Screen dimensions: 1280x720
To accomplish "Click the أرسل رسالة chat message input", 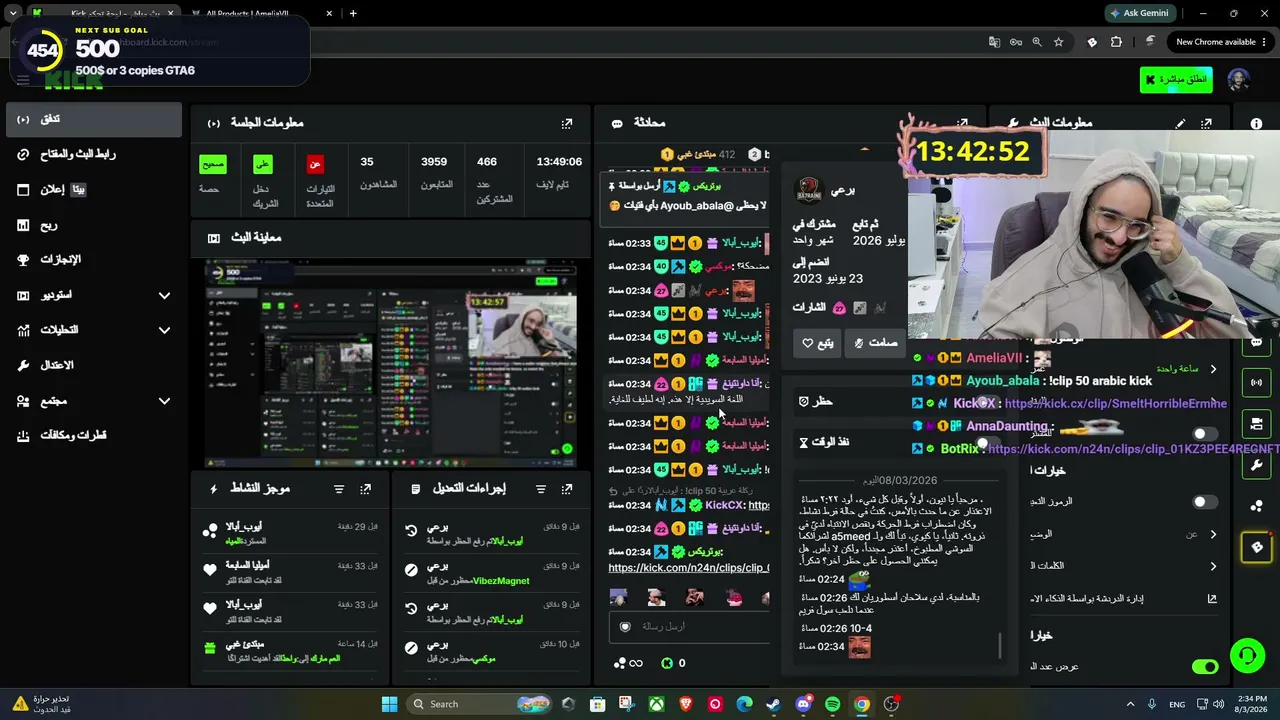I will [x=690, y=627].
